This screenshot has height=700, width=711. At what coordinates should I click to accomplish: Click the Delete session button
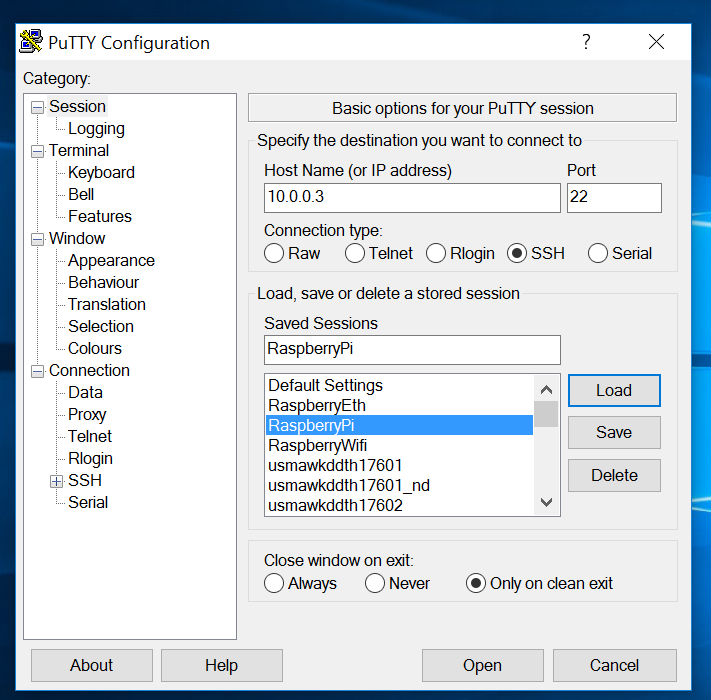click(614, 475)
